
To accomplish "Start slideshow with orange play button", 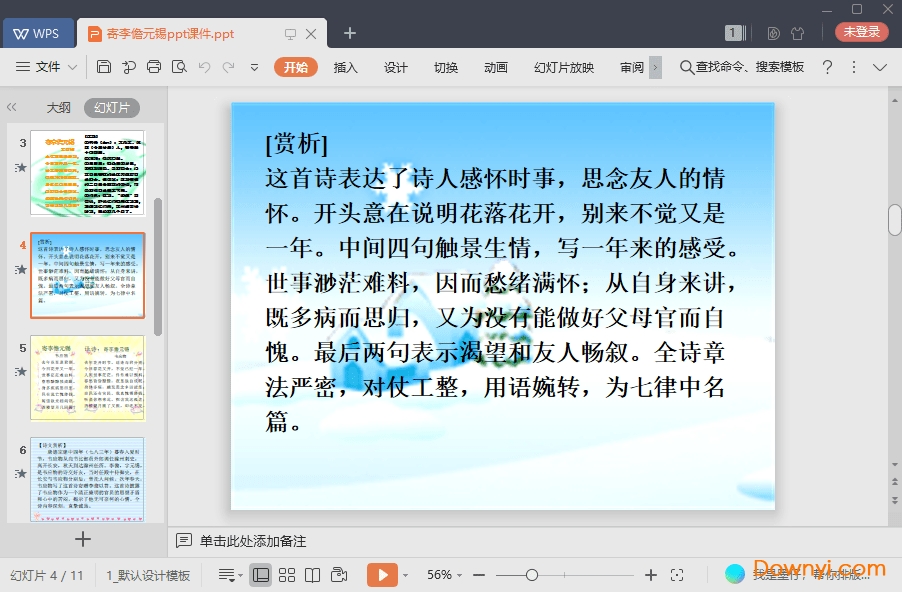I will [x=381, y=575].
